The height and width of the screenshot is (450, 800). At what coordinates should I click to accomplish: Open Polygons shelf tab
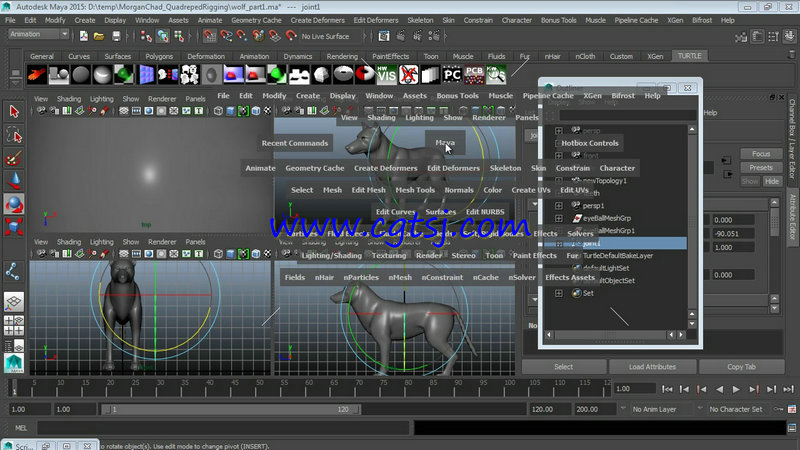tap(159, 56)
